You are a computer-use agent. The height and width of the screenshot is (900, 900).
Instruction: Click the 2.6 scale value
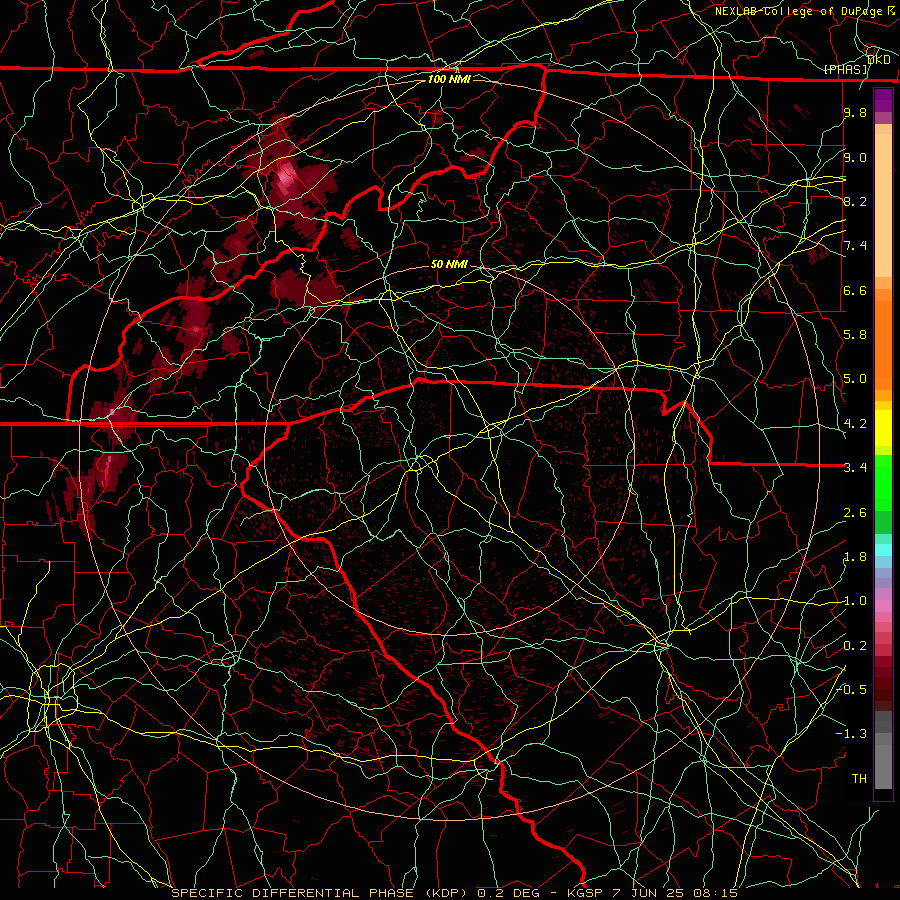[855, 513]
